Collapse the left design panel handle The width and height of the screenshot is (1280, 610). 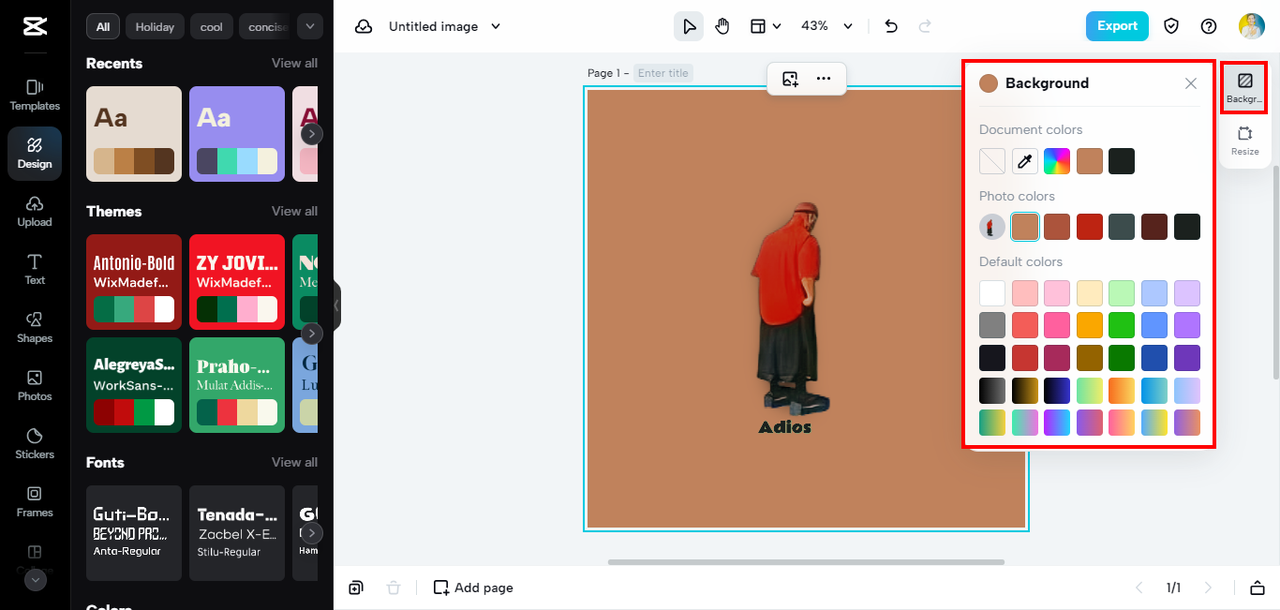(x=337, y=305)
